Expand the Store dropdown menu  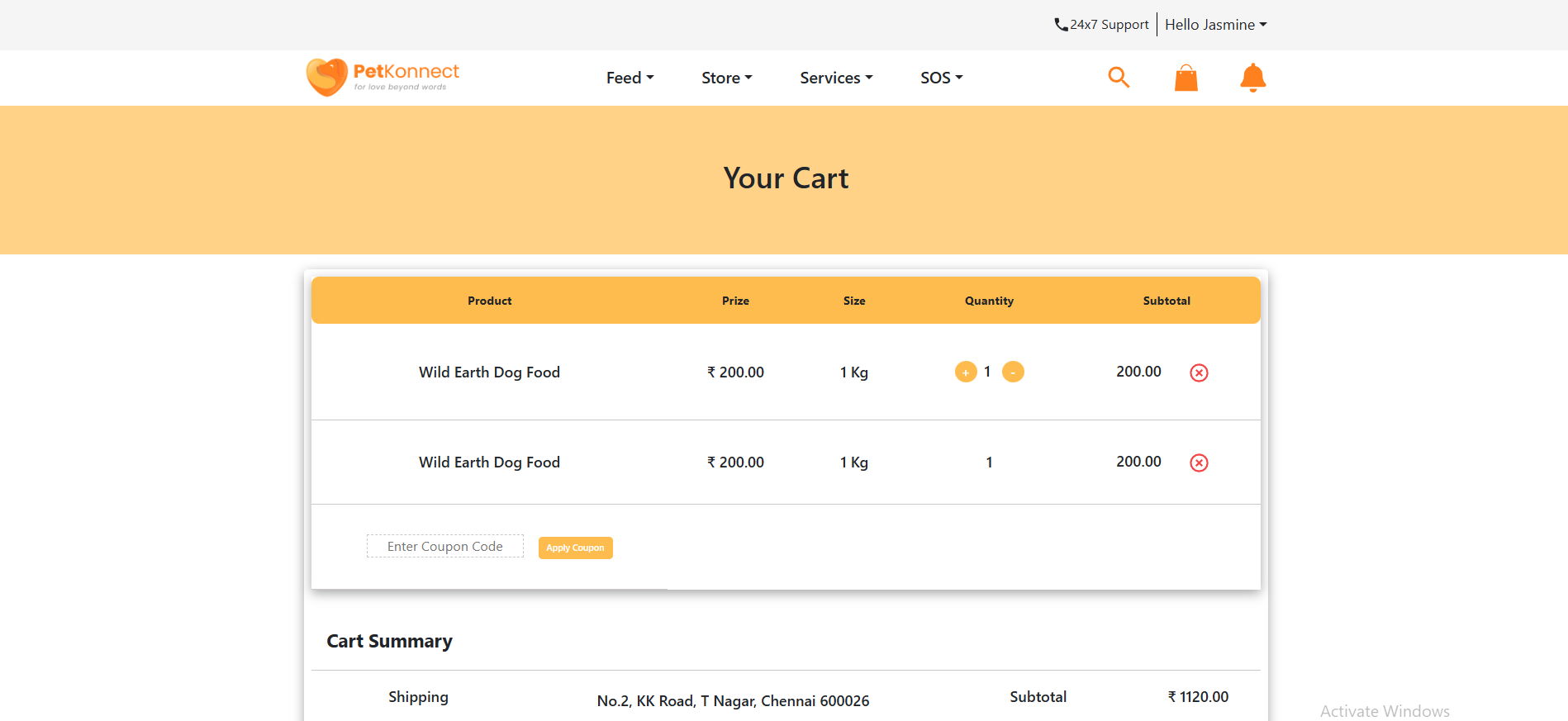(x=727, y=78)
